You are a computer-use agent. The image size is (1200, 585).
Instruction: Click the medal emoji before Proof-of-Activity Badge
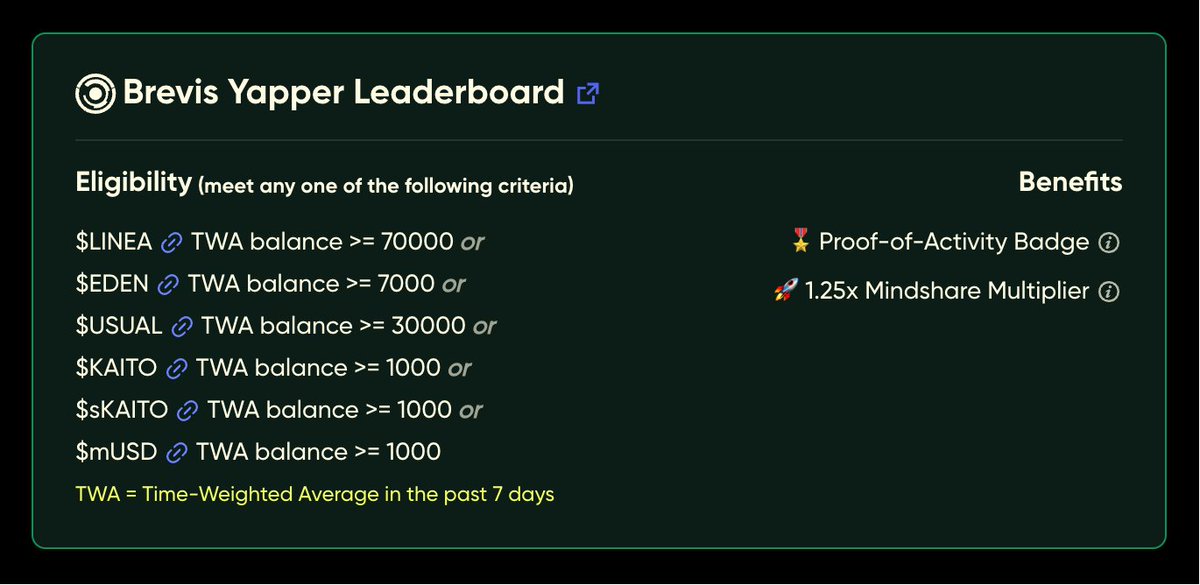pos(800,241)
